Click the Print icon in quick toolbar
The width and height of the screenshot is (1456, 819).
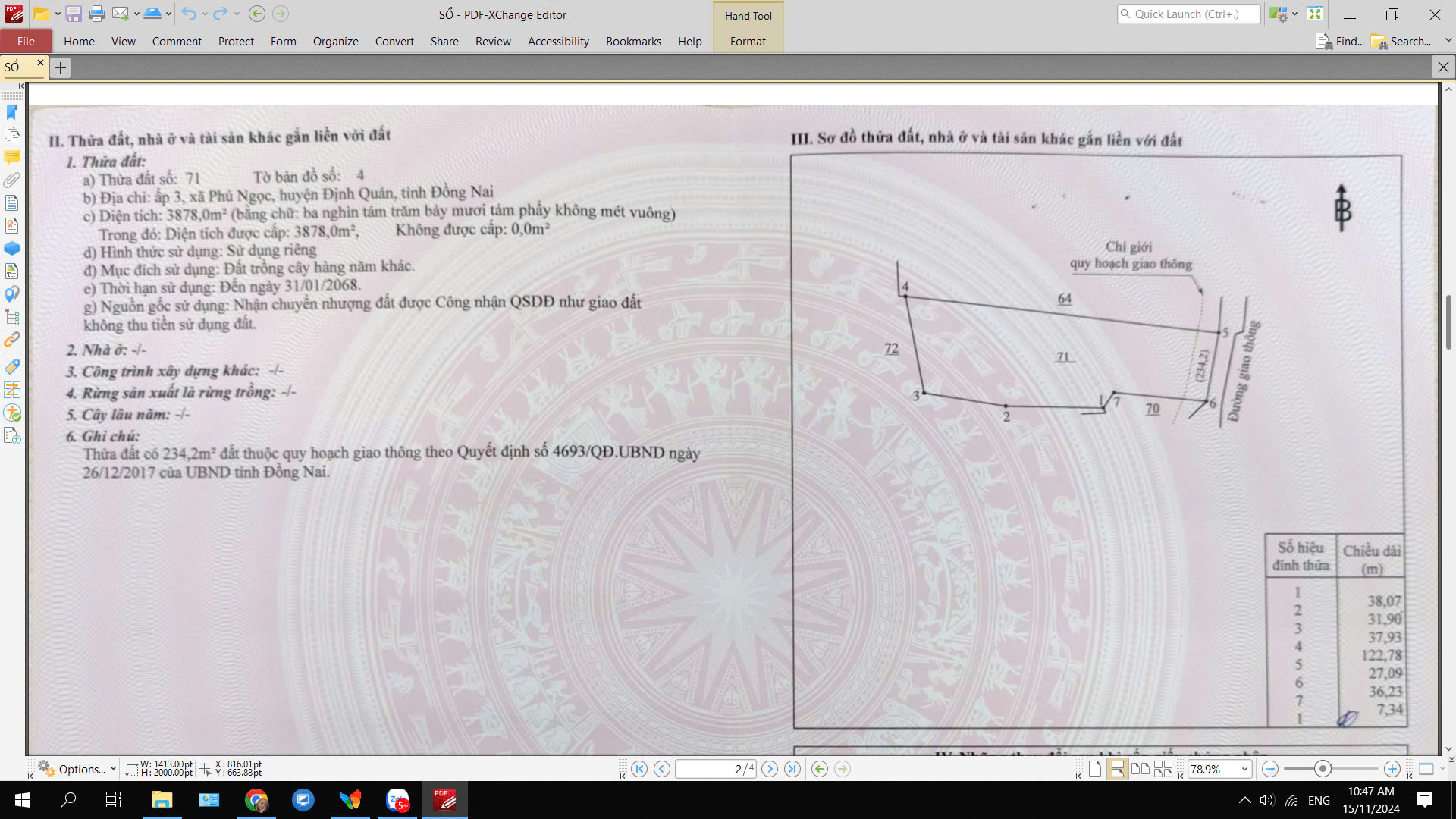pos(97,14)
